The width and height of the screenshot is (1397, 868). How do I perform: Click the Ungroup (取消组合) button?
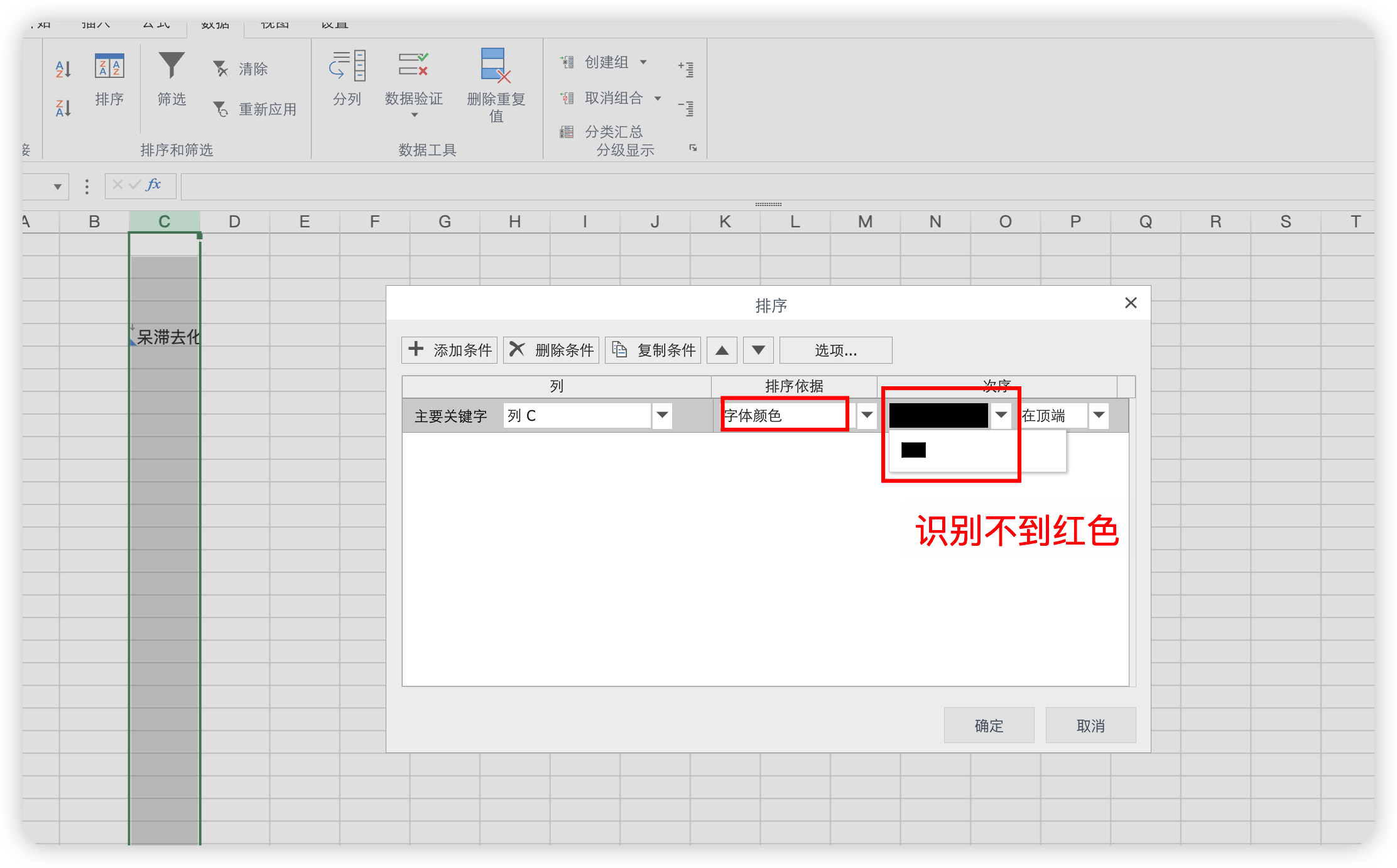tap(602, 98)
